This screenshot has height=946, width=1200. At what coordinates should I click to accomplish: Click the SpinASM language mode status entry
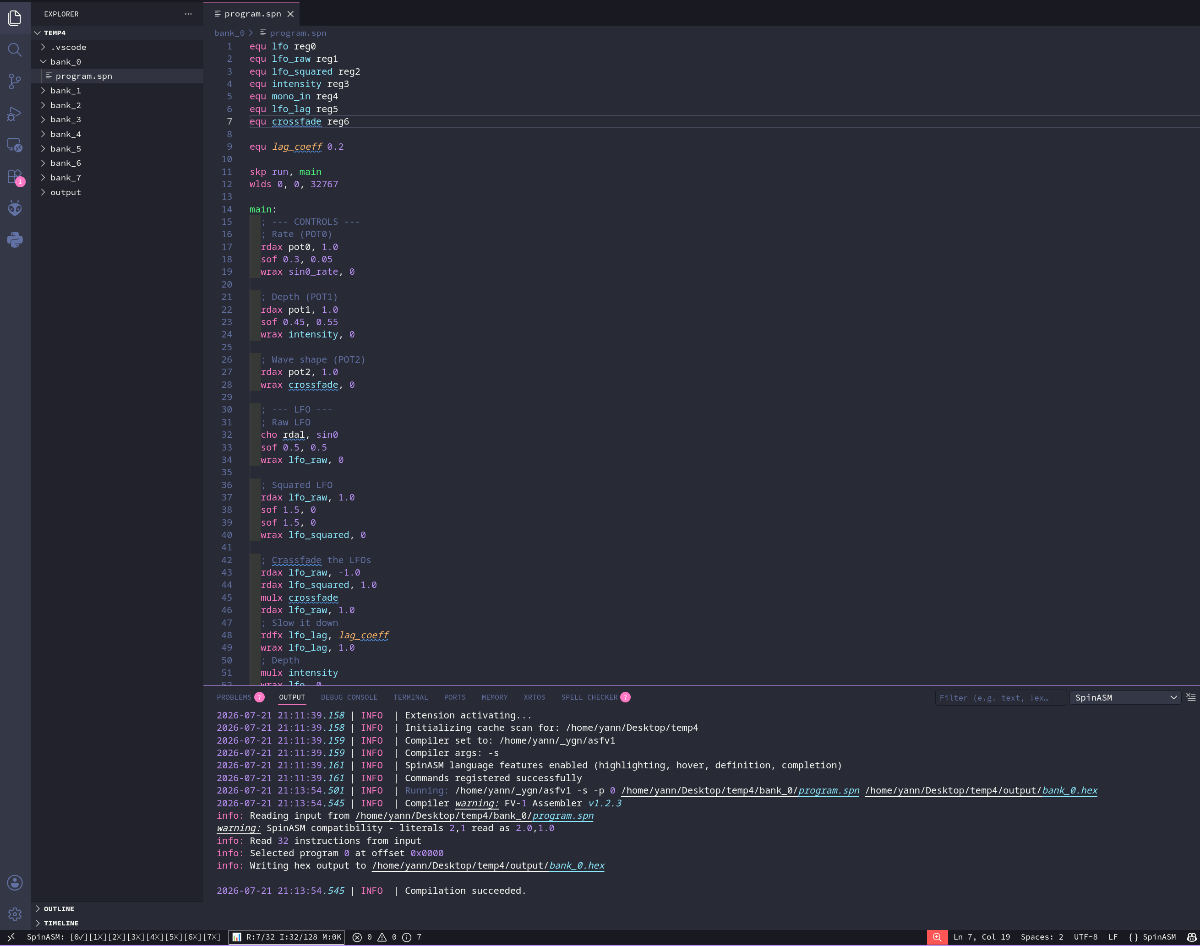[1151, 937]
